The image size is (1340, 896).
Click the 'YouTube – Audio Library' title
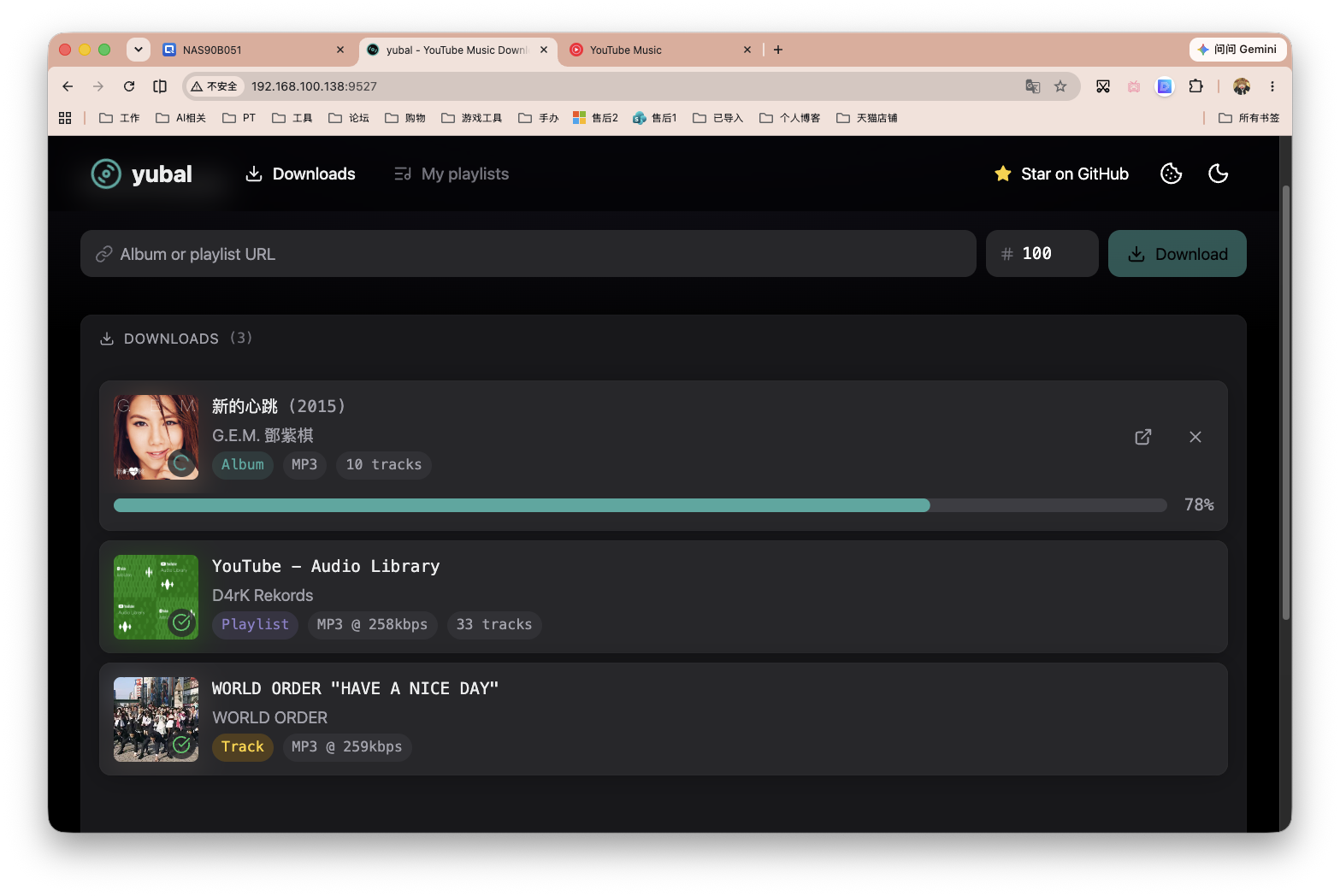[326, 566]
